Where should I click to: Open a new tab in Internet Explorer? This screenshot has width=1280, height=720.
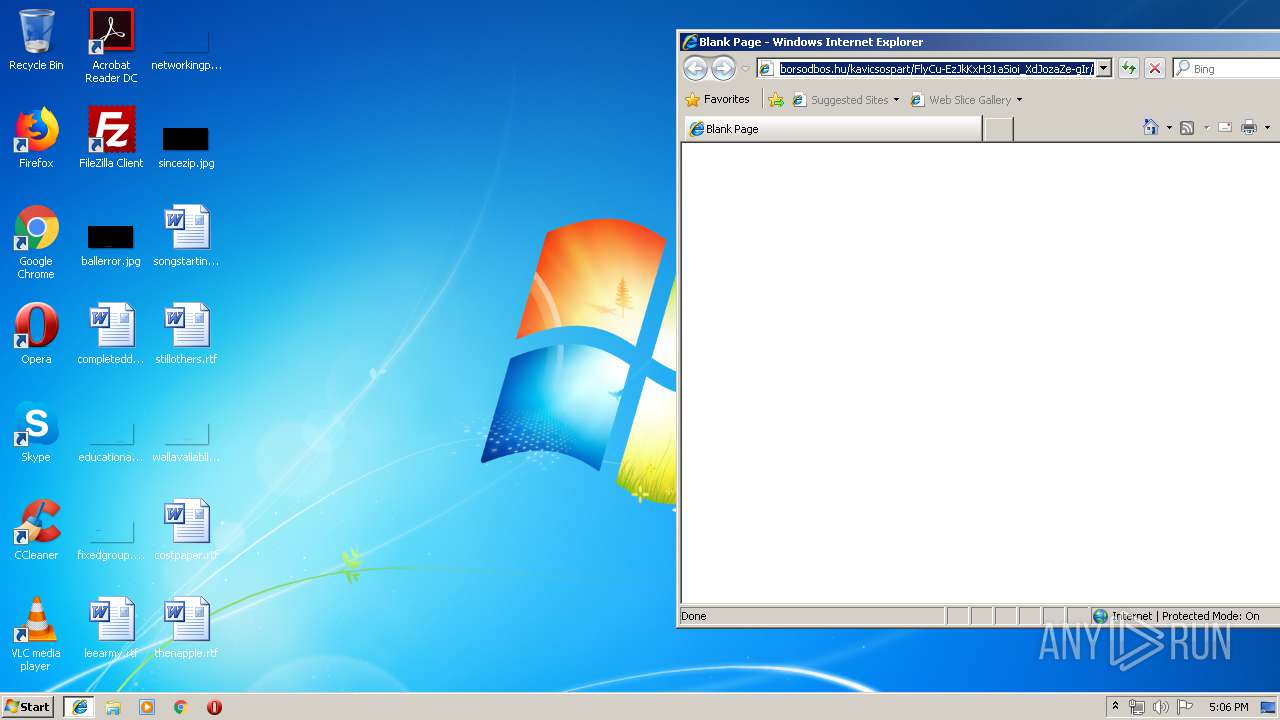(x=998, y=129)
